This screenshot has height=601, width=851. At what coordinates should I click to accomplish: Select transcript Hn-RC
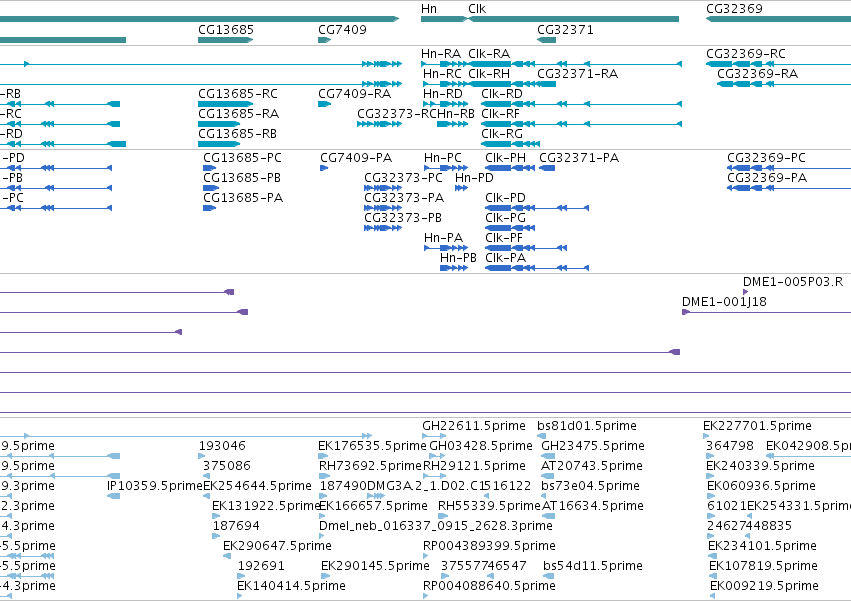click(442, 74)
